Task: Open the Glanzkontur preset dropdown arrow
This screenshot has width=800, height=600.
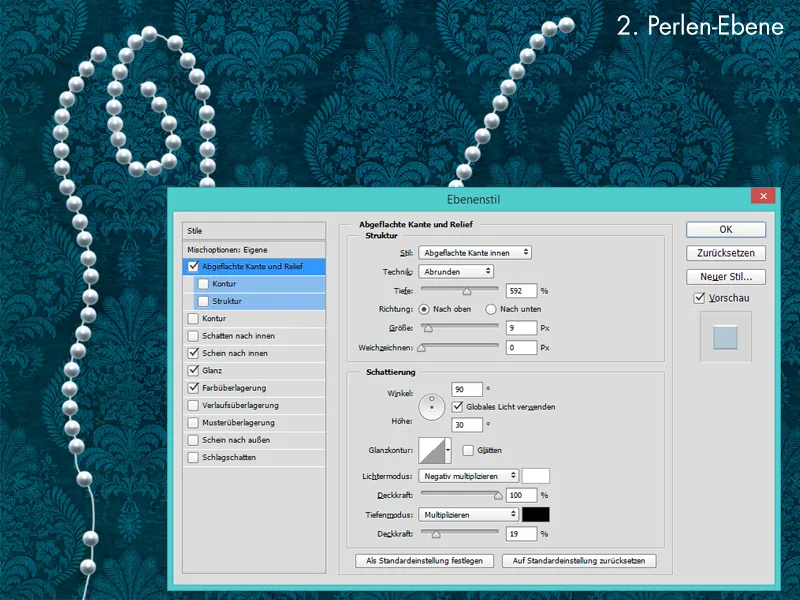Action: (x=448, y=451)
